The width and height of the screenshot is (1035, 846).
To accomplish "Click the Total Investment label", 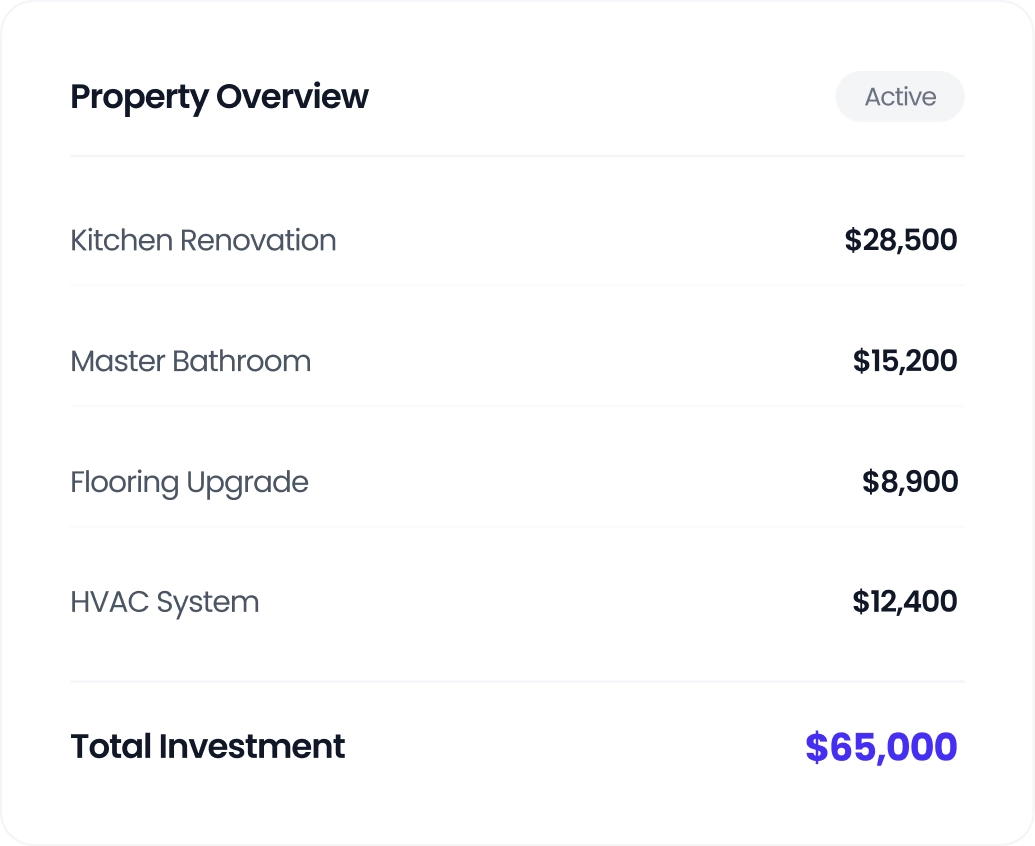I will [207, 746].
